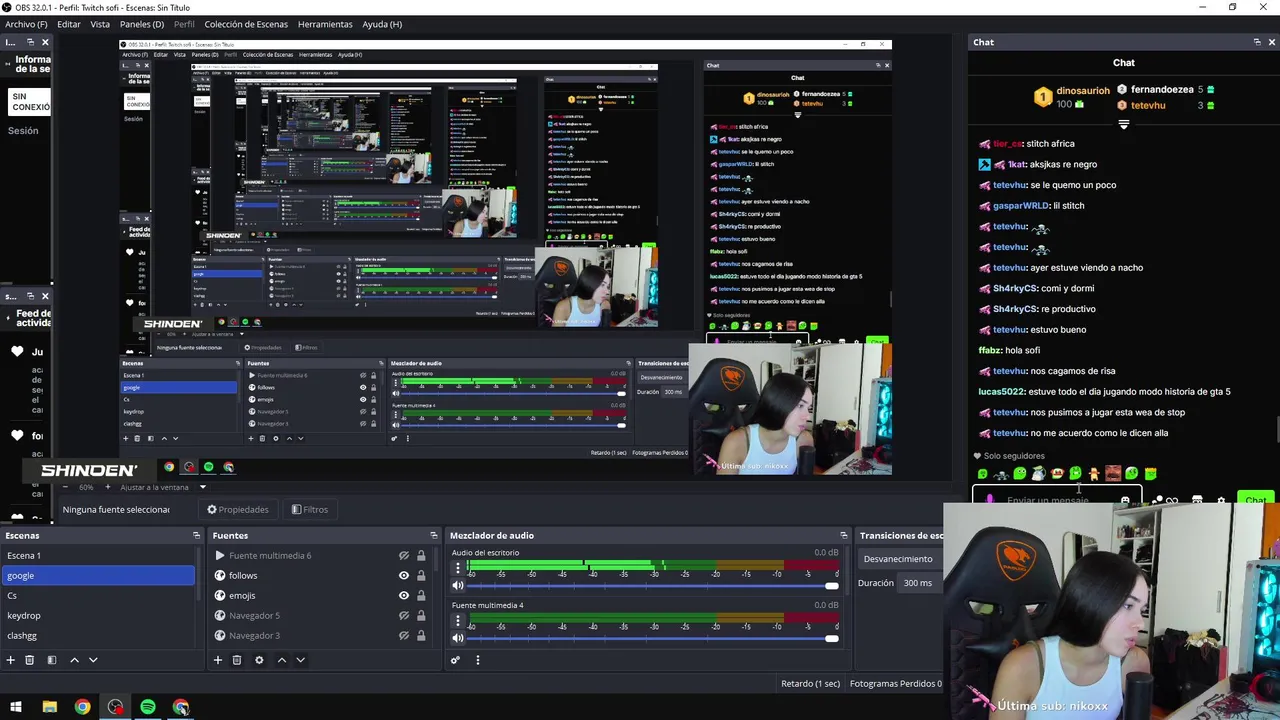
Task: Open the Herramientas menu
Action: tap(325, 24)
